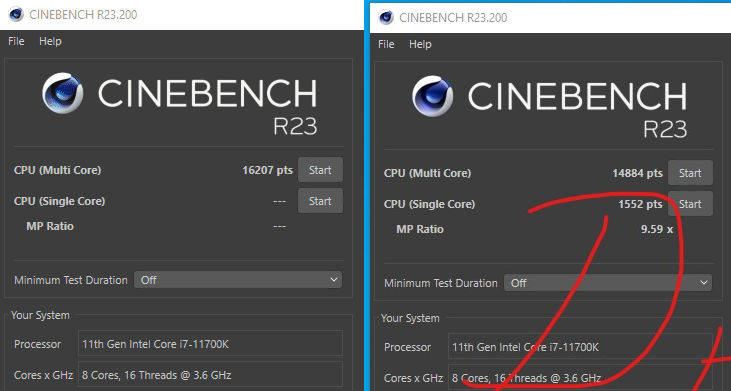Image resolution: width=731 pixels, height=391 pixels.
Task: Start Multi Core test in right window
Action: 690,173
